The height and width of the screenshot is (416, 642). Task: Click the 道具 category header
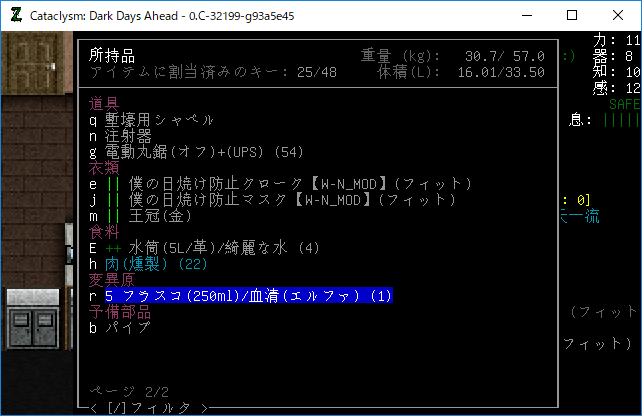[x=104, y=104]
